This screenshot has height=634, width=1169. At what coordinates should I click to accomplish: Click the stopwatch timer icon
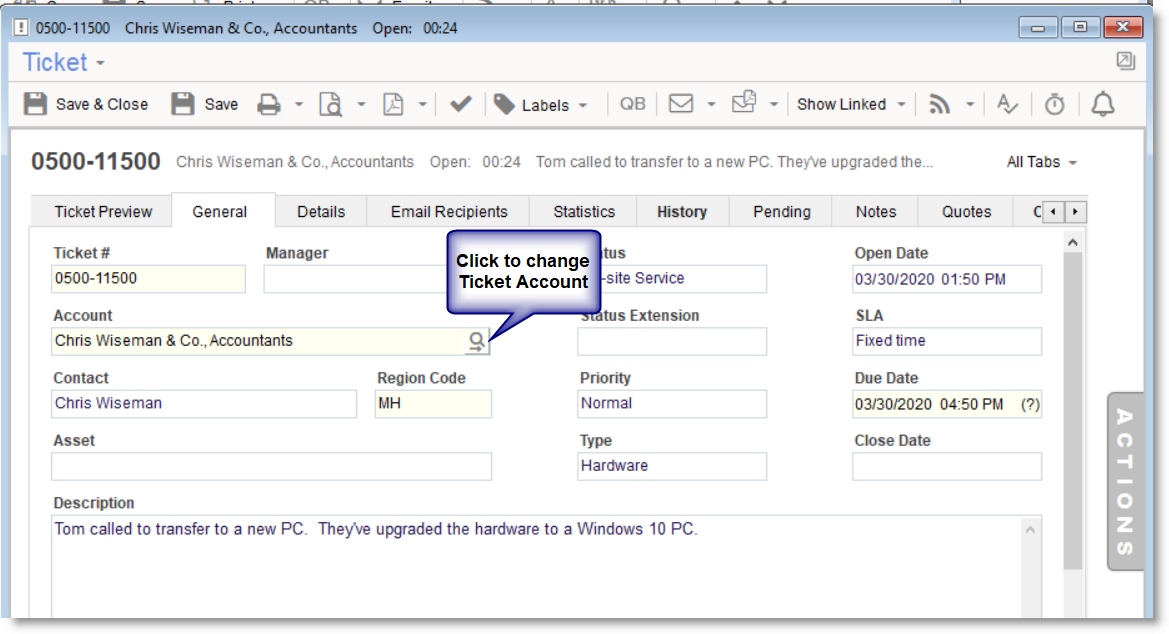click(x=1055, y=104)
